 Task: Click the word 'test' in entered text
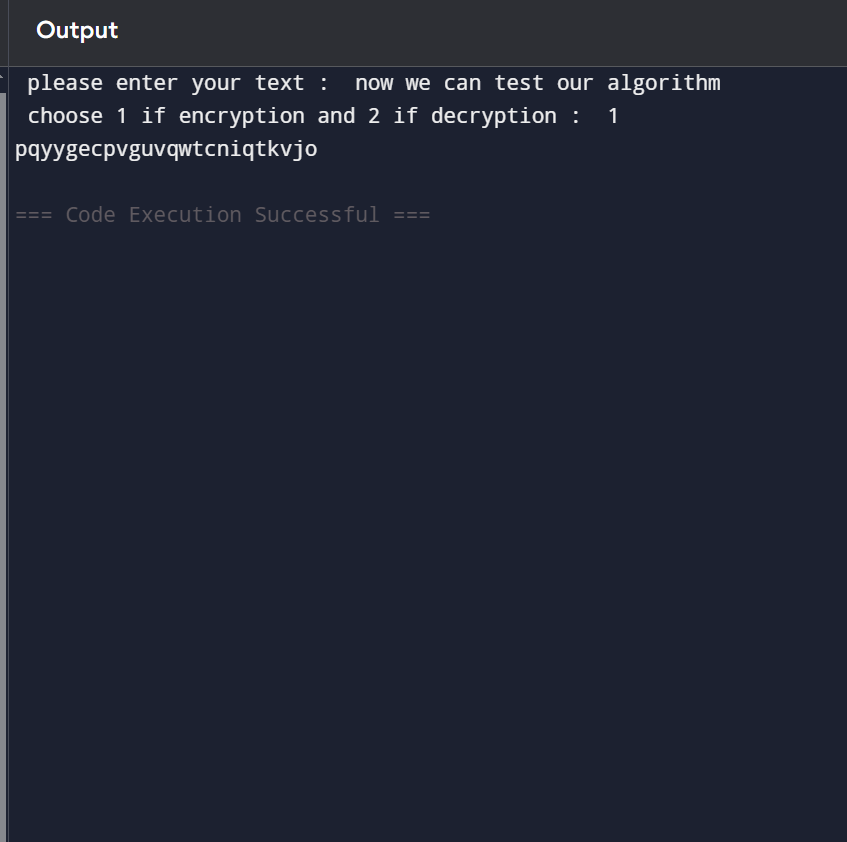(518, 83)
